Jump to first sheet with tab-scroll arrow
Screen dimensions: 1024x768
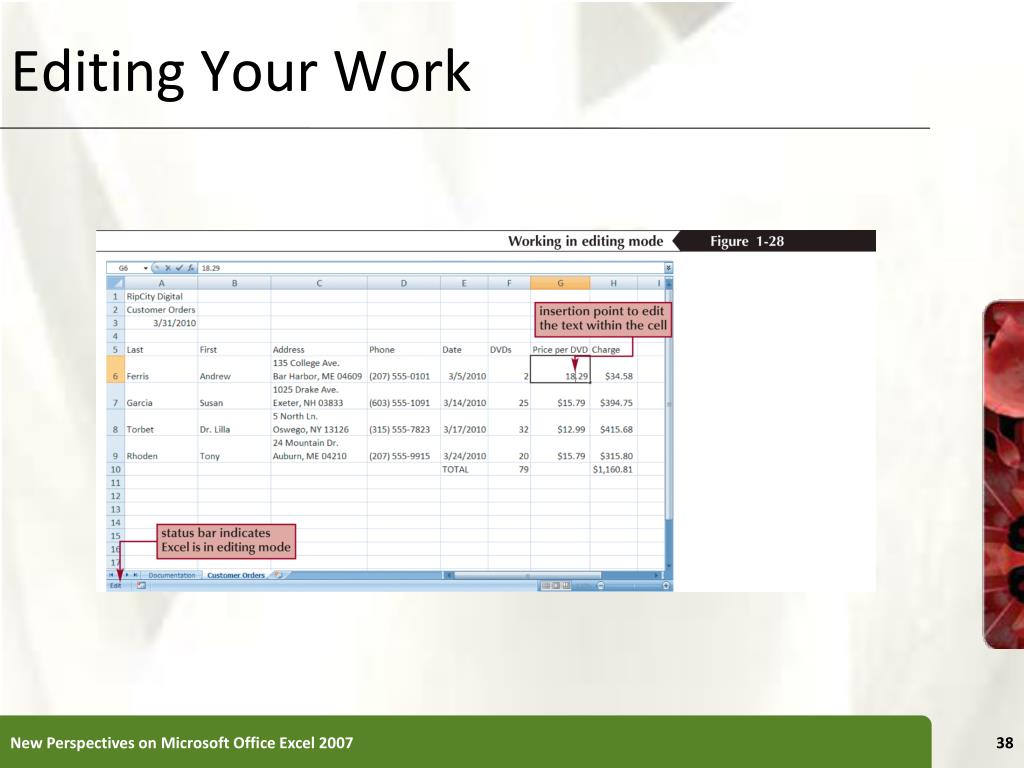111,575
